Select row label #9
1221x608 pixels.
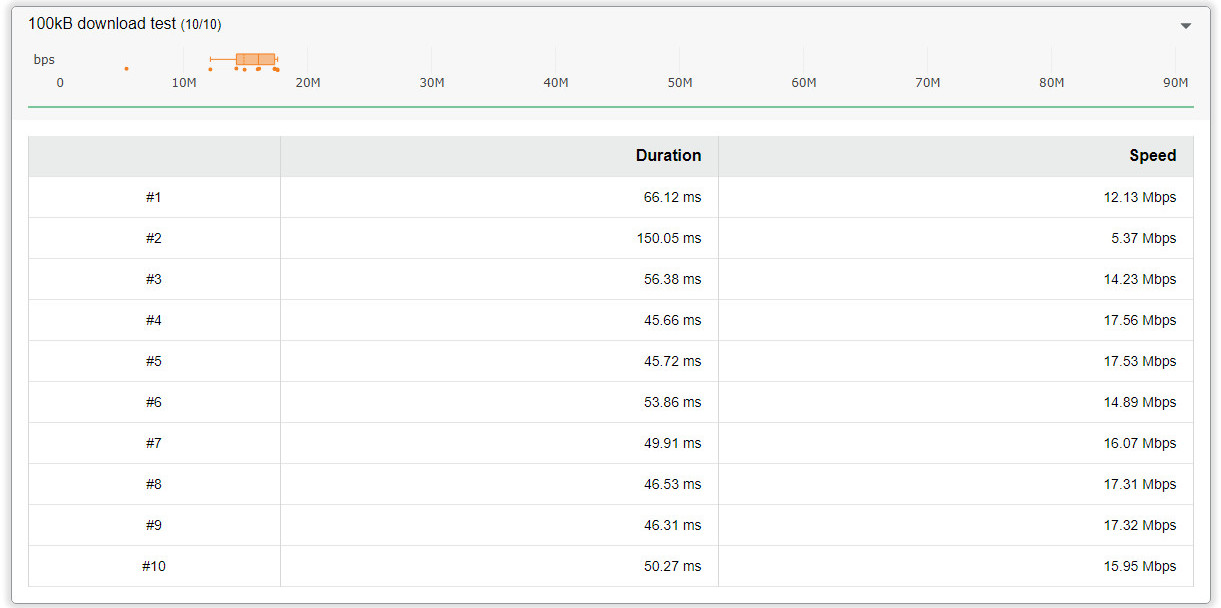pyautogui.click(x=153, y=525)
